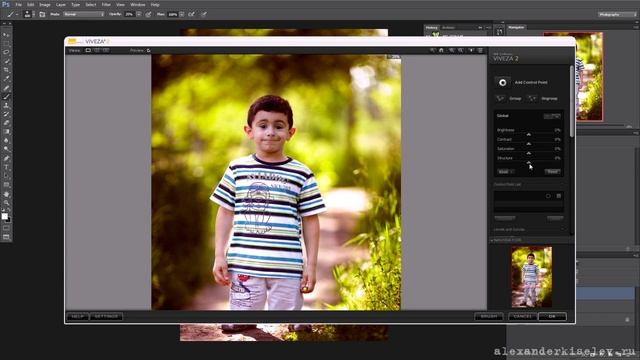Select the Type tool
This screenshot has height=360, width=640.
[6, 167]
